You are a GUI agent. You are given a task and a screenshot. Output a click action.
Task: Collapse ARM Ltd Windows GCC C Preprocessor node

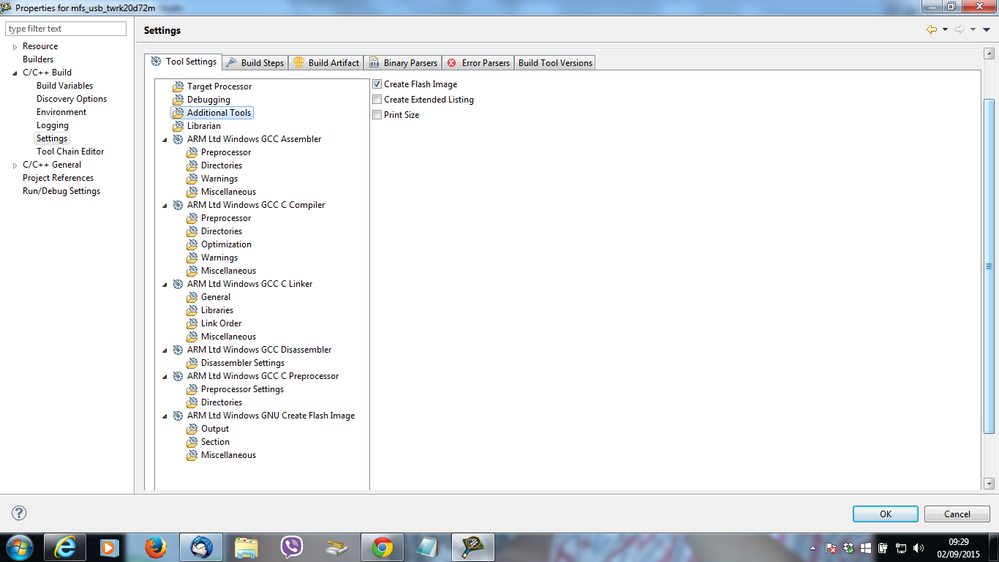click(165, 377)
